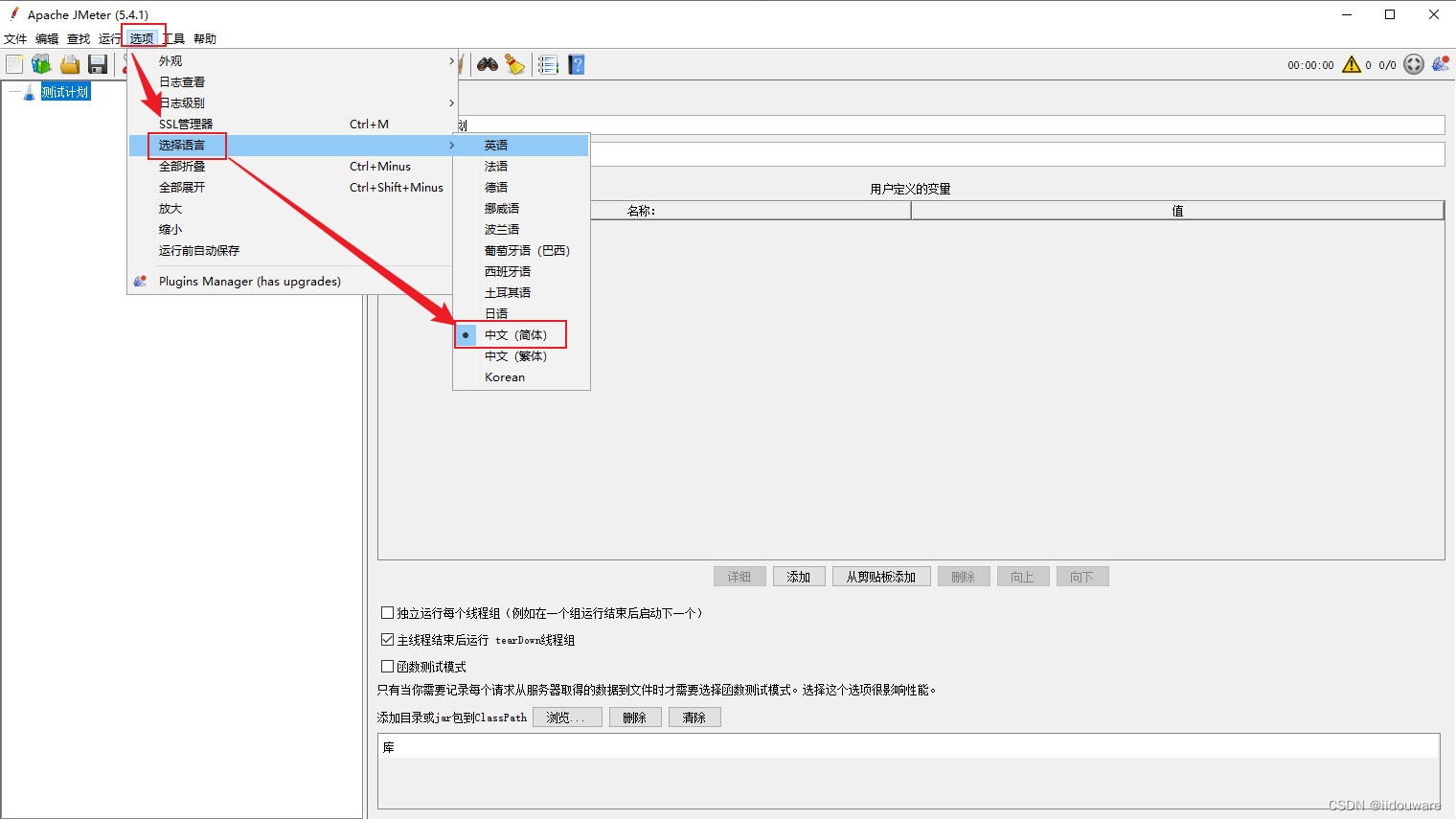The height and width of the screenshot is (820, 1456).
Task: Select 德语 language
Action: pyautogui.click(x=522, y=188)
